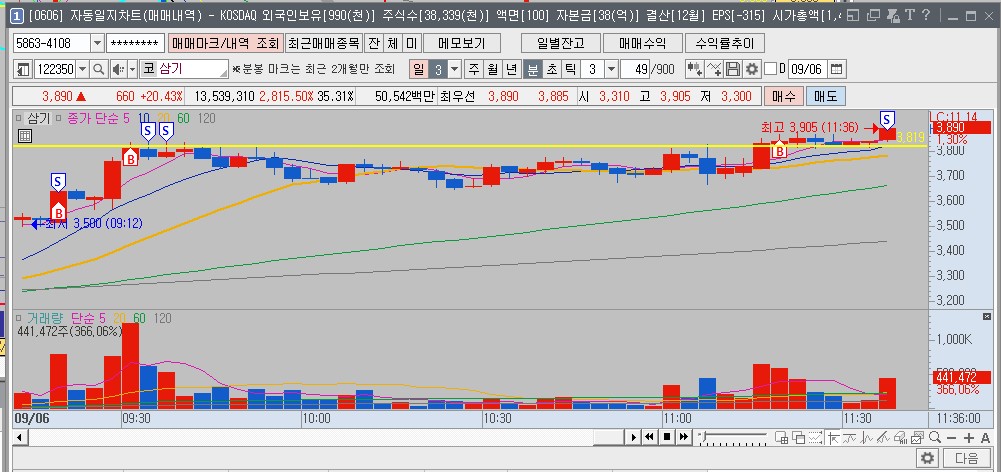
Task: Click the password field with asterisks
Action: click(x=135, y=43)
